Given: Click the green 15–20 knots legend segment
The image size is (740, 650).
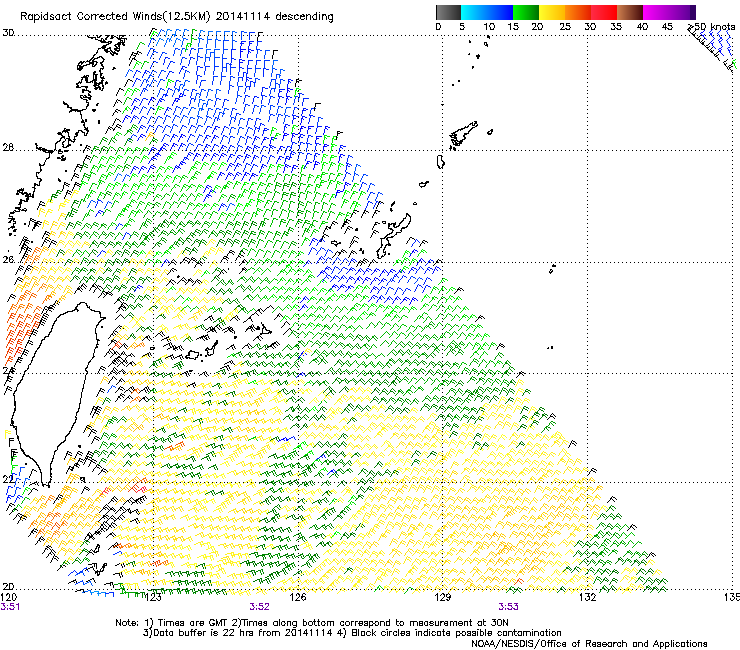Looking at the screenshot, I should (x=526, y=12).
